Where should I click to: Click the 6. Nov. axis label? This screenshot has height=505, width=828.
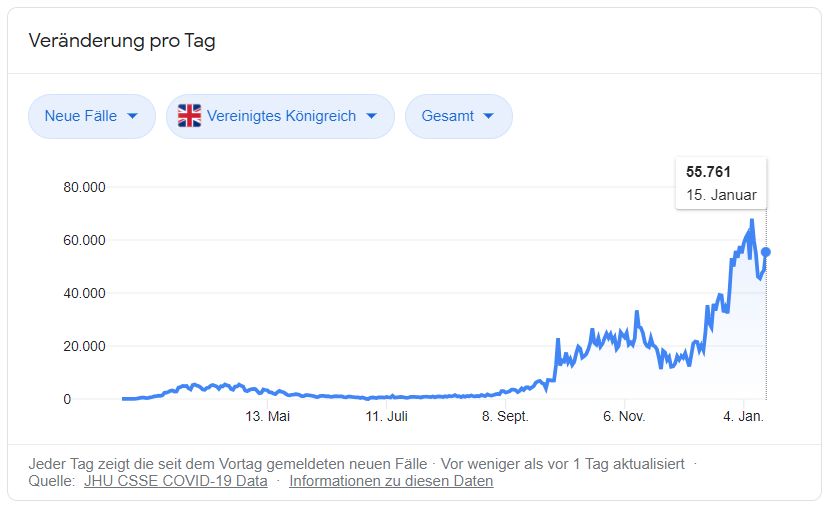[624, 417]
